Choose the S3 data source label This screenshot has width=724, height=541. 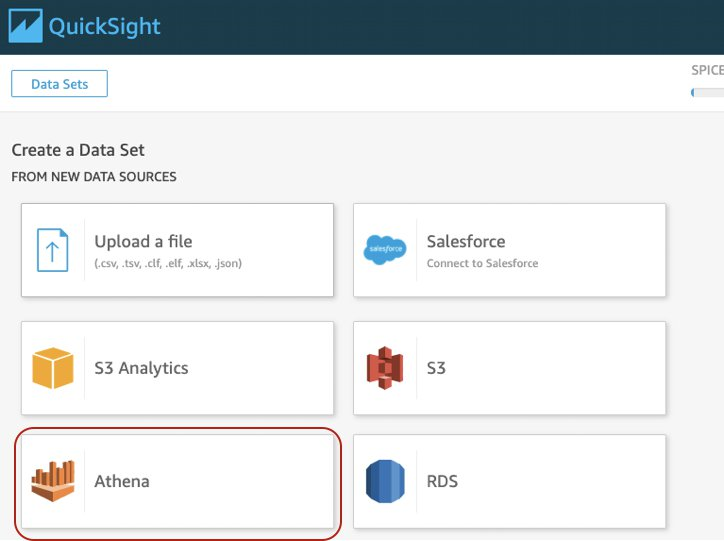pos(436,368)
